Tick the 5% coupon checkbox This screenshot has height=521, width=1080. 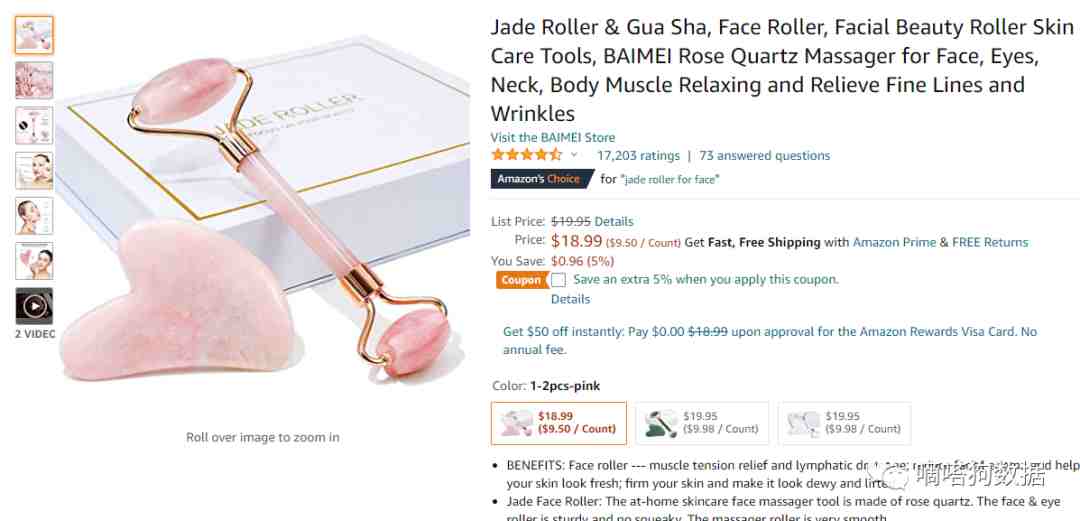[559, 280]
